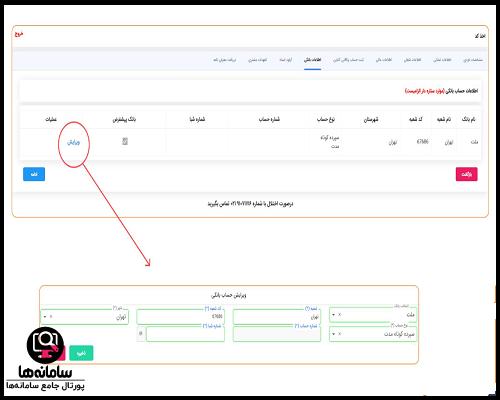
Task: Open the rightmost مشخصات فردی tab
Action: point(473,60)
